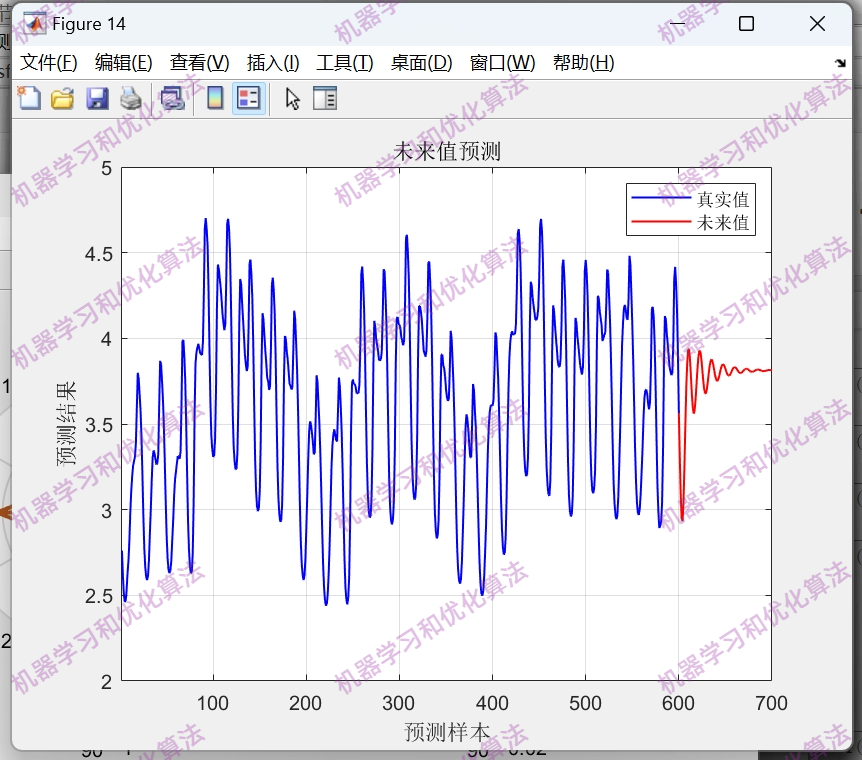Open the Property Inspector icon

pyautogui.click(x=325, y=99)
